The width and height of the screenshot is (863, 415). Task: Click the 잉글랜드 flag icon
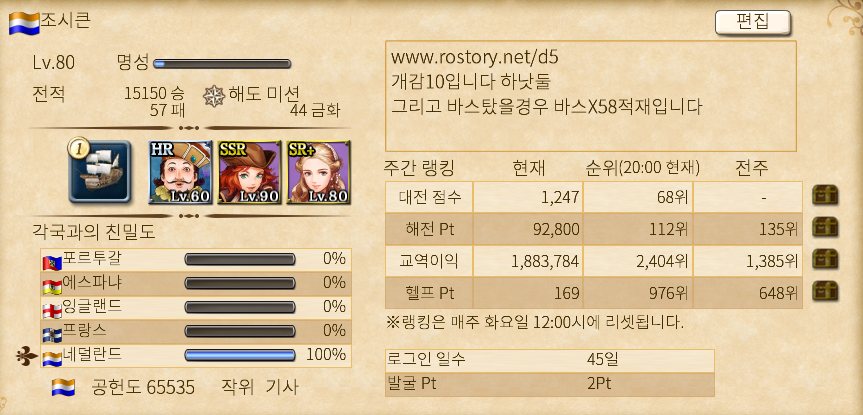(52, 310)
